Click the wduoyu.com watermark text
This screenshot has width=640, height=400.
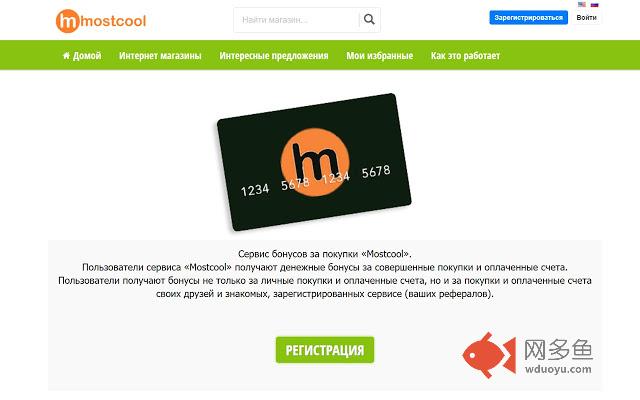click(558, 369)
